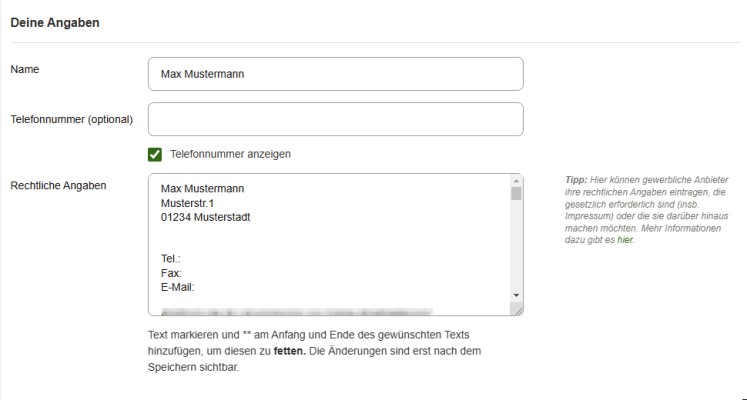Click the "Deine Angaben" section heading
The image size is (747, 400).
(56, 22)
